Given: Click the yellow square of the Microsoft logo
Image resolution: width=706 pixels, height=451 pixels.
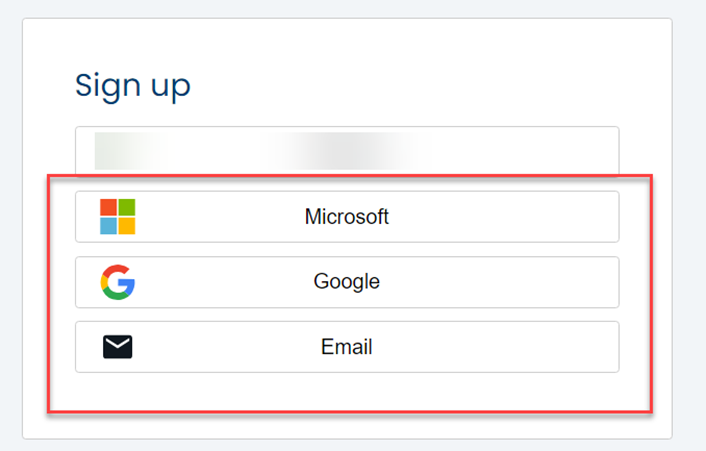Looking at the screenshot, I should click(x=126, y=226).
